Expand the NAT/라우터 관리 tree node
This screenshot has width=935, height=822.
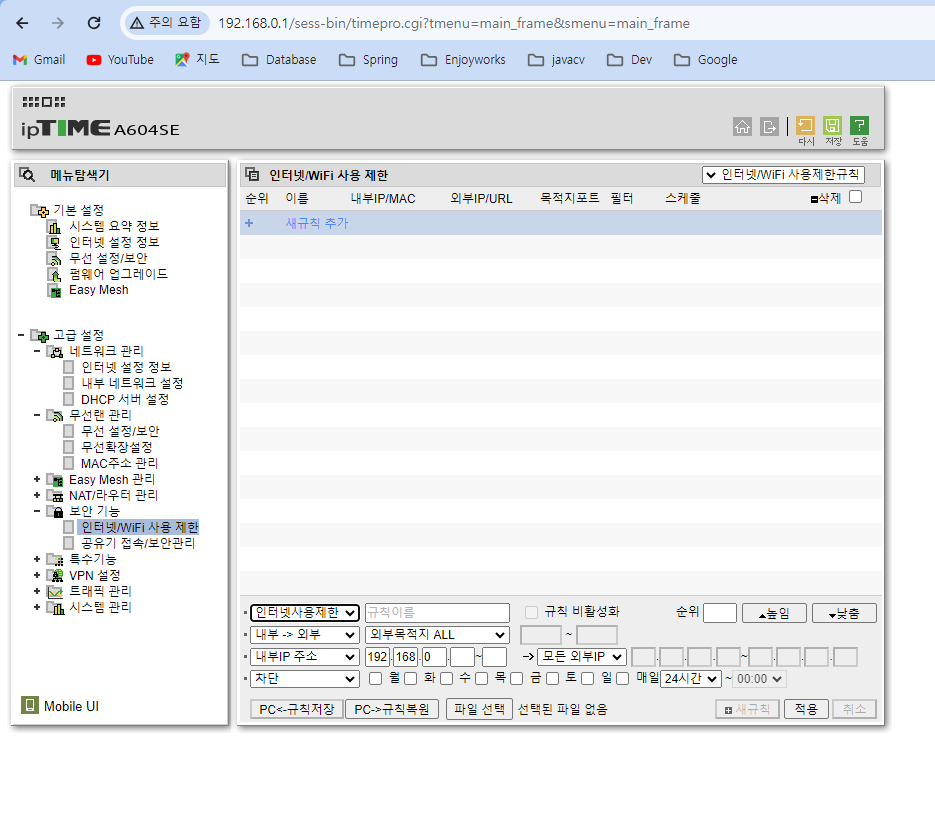37,495
